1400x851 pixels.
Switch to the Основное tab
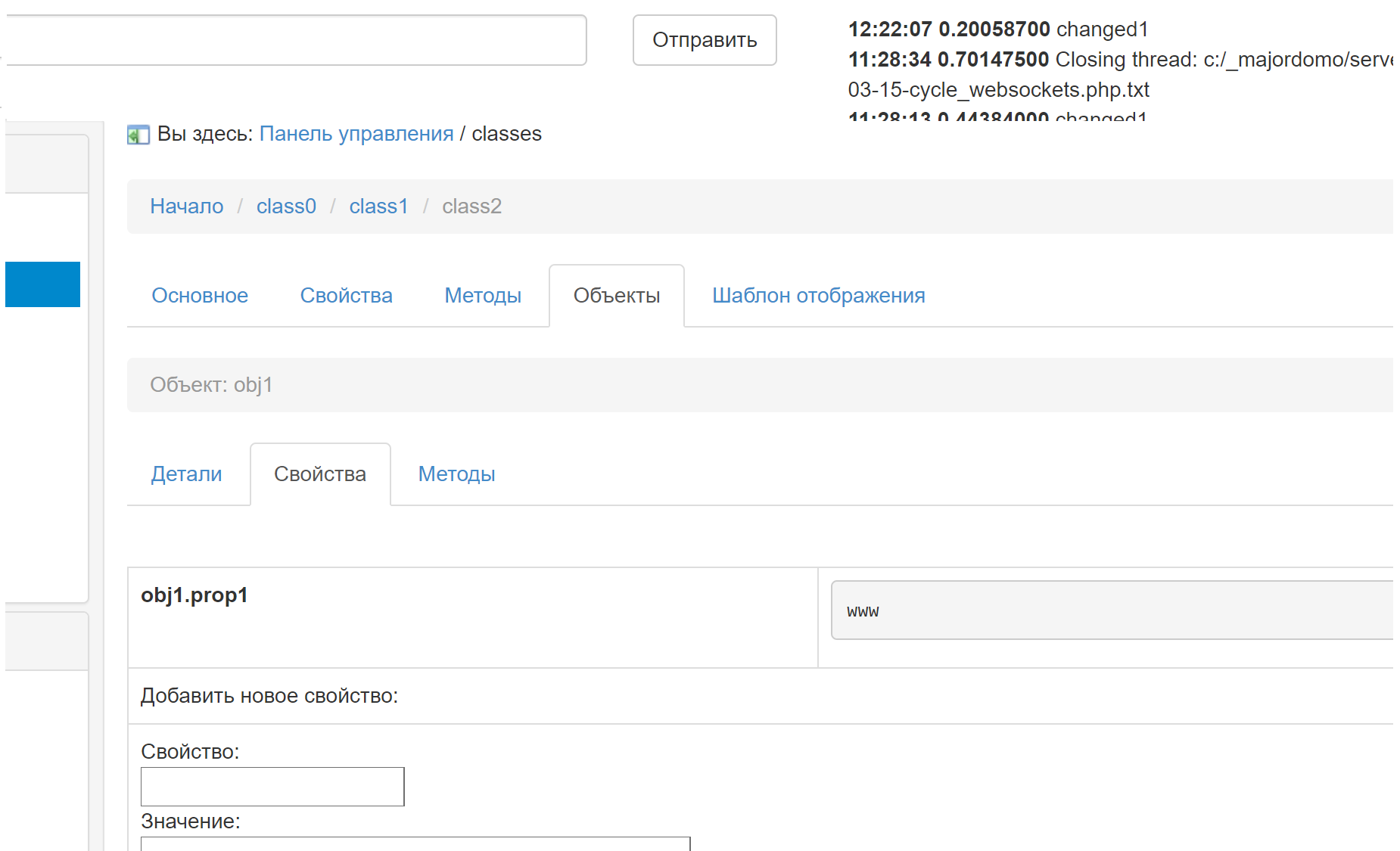pyautogui.click(x=200, y=296)
